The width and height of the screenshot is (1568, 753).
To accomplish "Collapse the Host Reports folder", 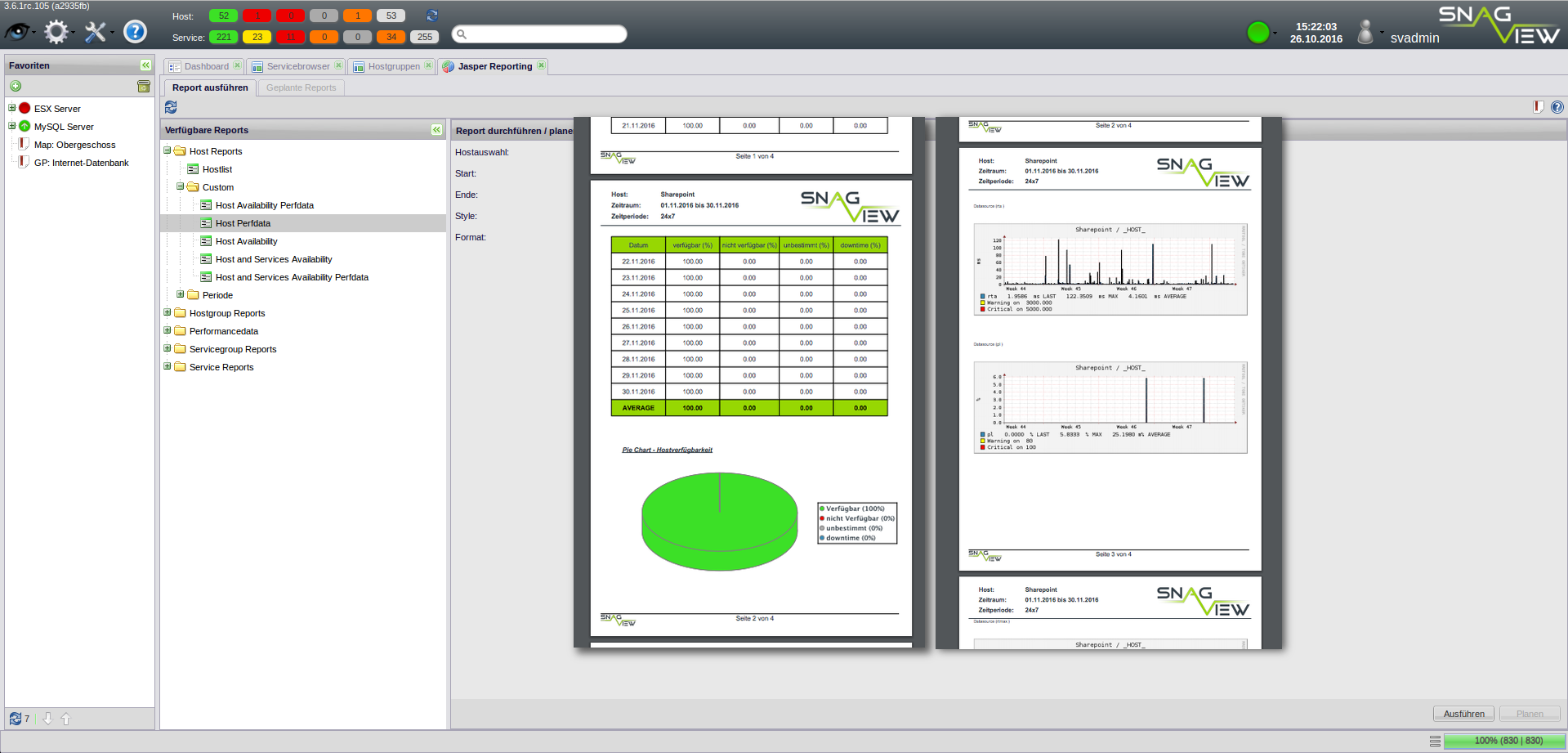I will pos(167,150).
